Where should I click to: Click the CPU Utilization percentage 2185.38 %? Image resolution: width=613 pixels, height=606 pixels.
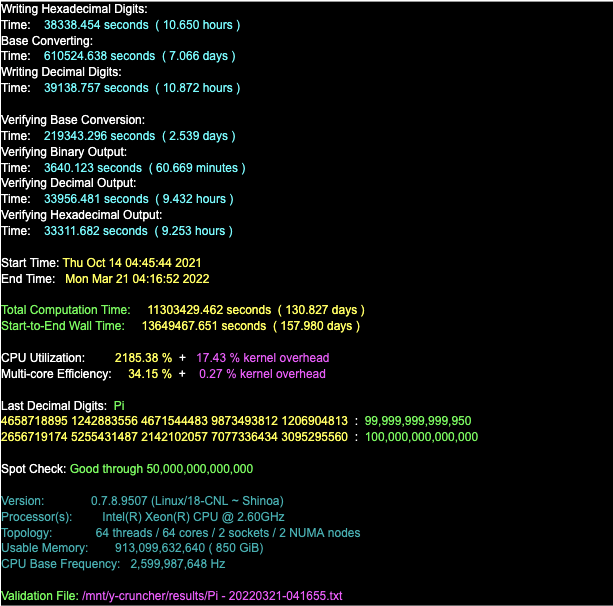pyautogui.click(x=143, y=358)
